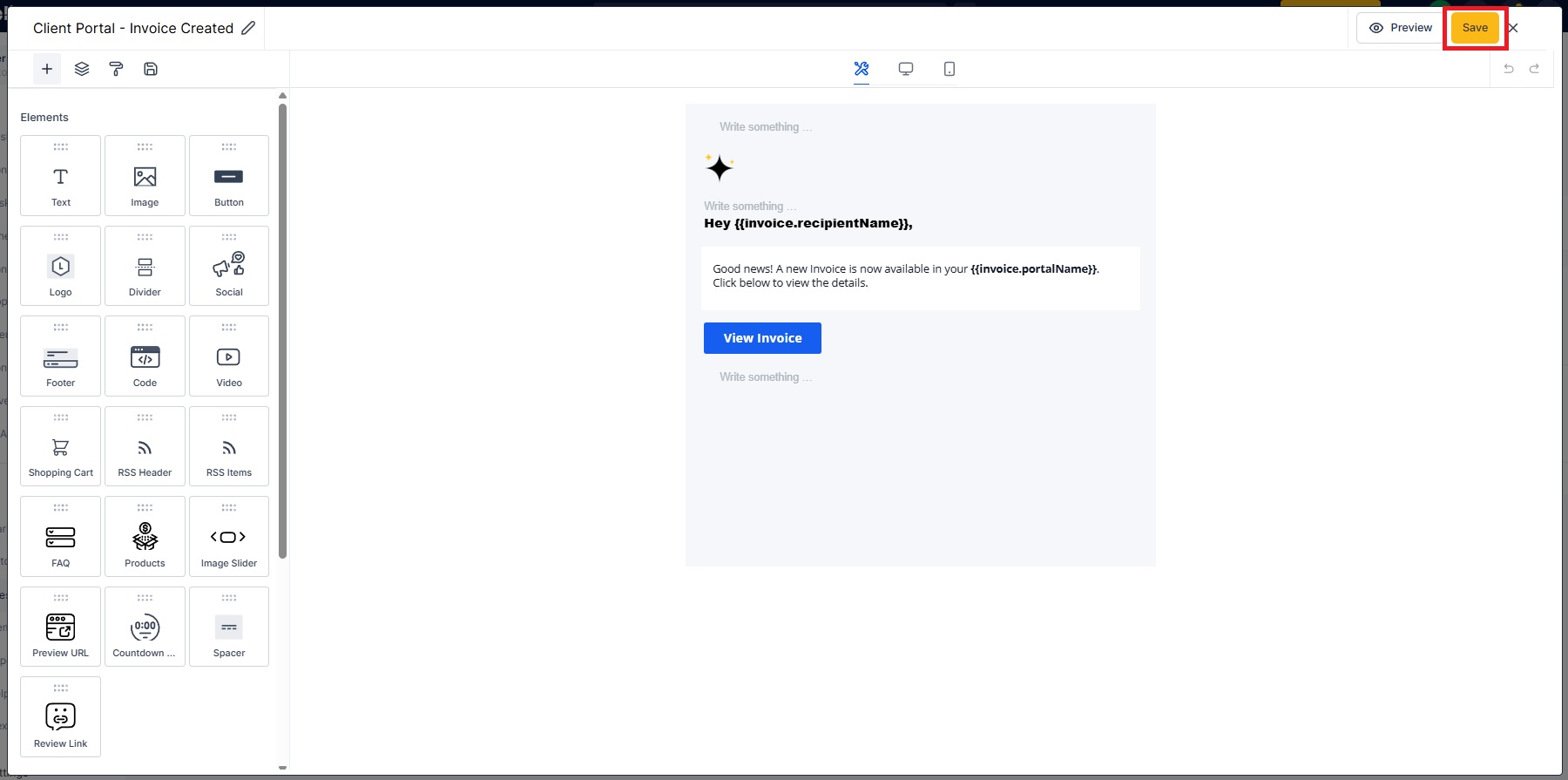Select the Products element
The width and height of the screenshot is (1568, 780).
tap(145, 536)
